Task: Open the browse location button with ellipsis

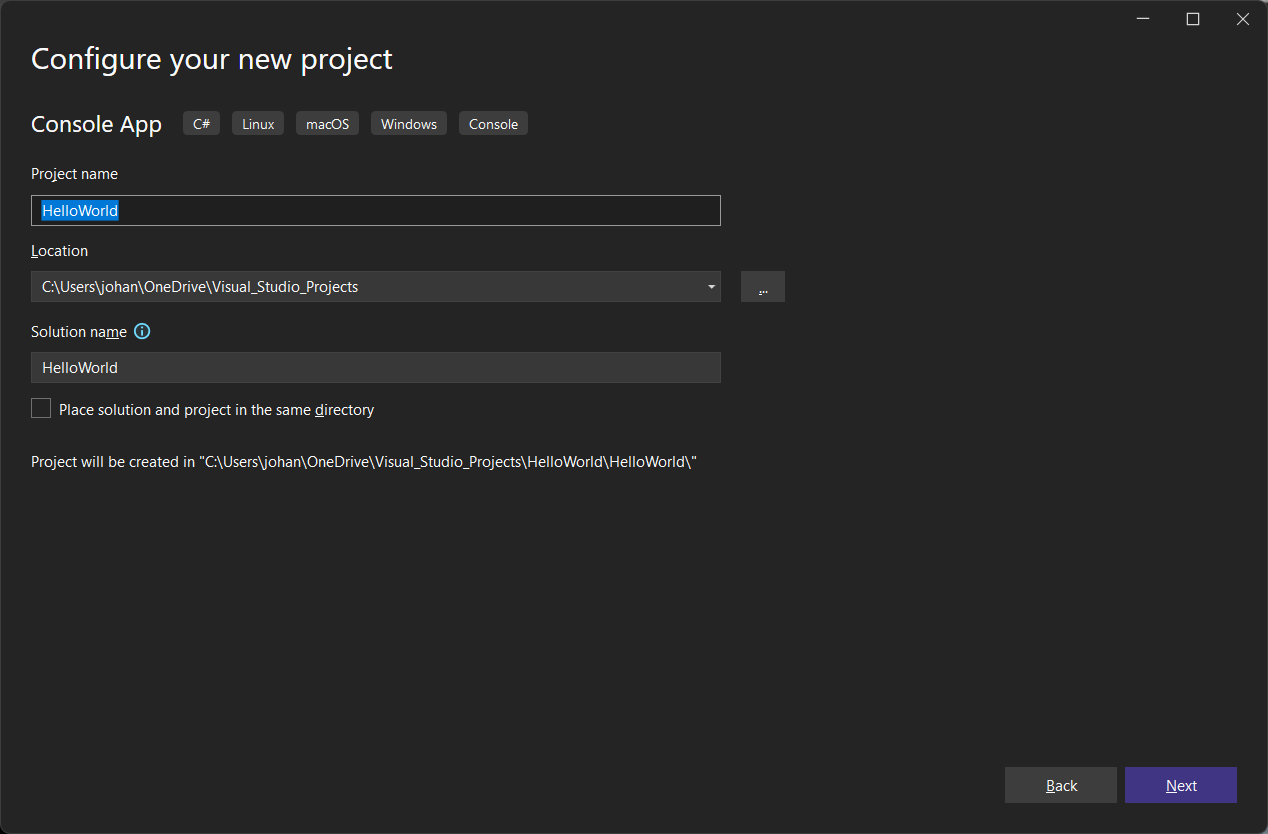Action: [763, 287]
